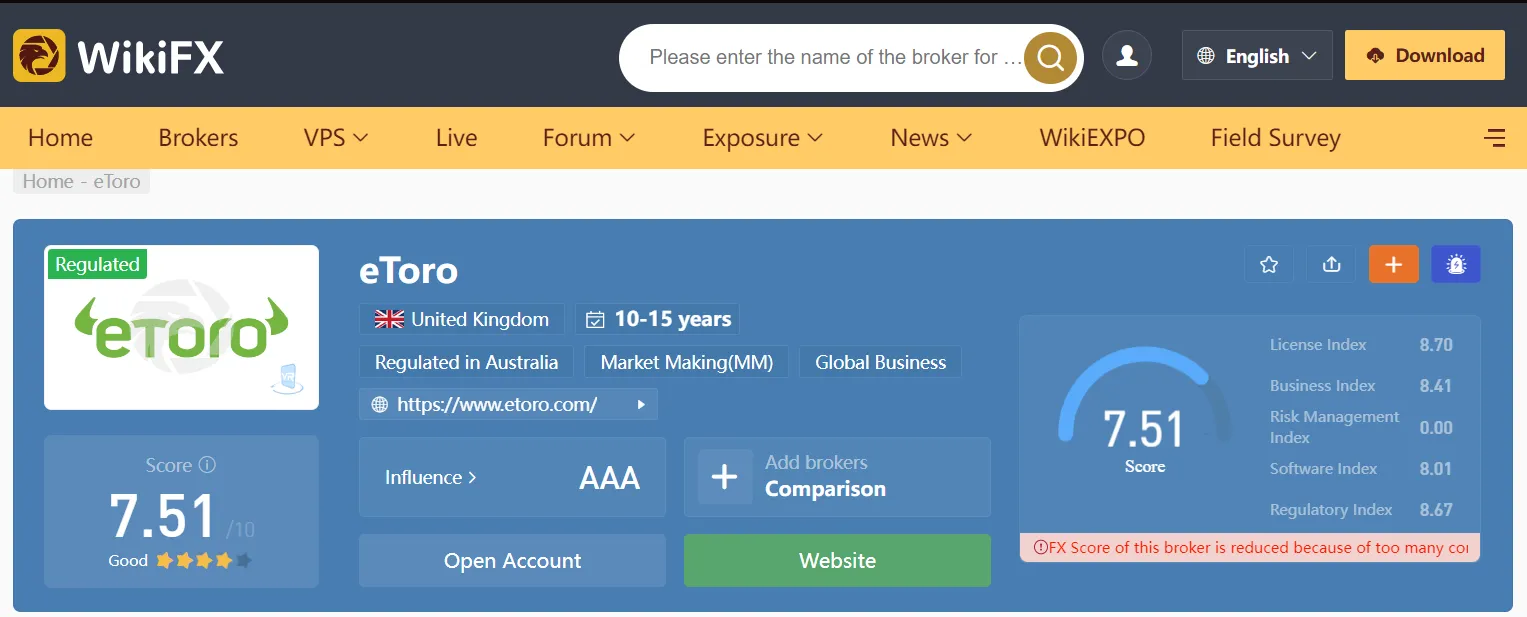
Task: Open the user profile icon
Action: click(1127, 55)
